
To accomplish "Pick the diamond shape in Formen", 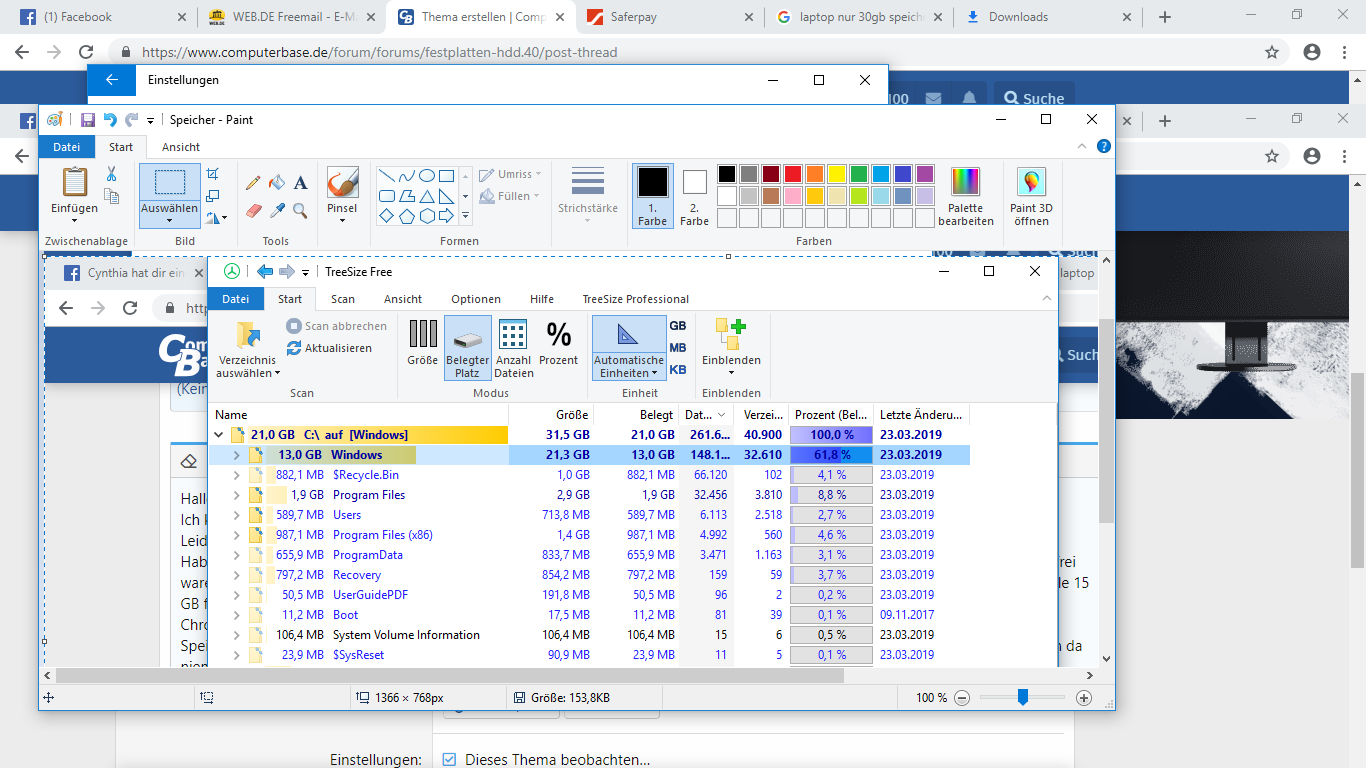I will (387, 216).
